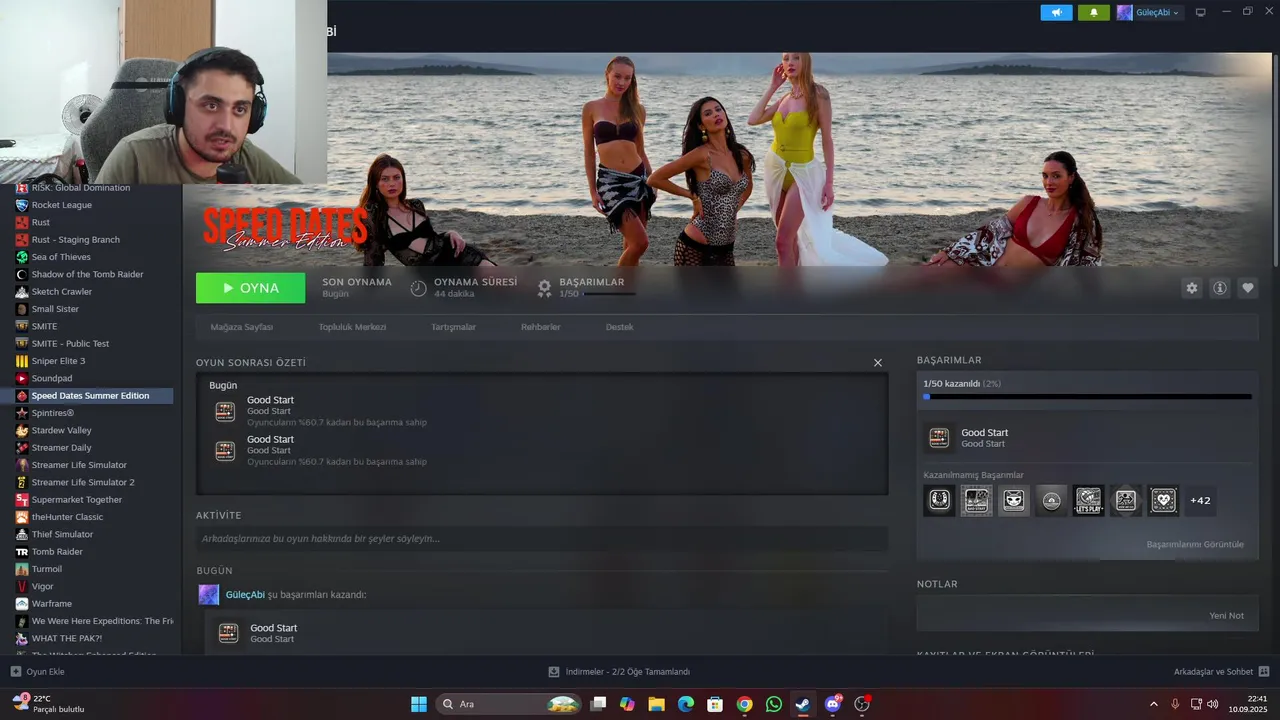1280x720 pixels.
Task: Click the achievements progress bar in Başarımlar panel
Action: [1087, 397]
